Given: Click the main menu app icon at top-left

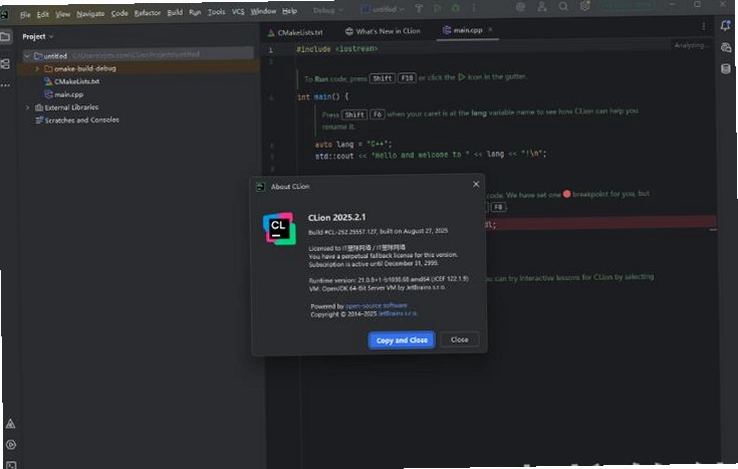Looking at the screenshot, I should click(4, 15).
